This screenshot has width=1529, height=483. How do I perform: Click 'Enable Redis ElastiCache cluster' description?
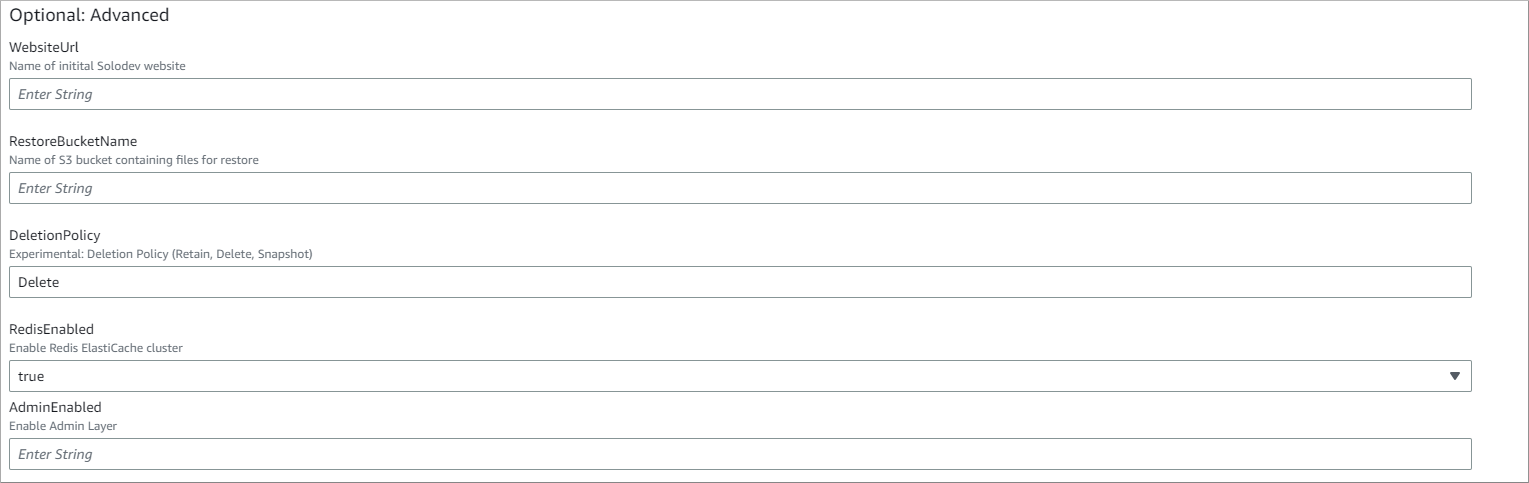pos(96,348)
